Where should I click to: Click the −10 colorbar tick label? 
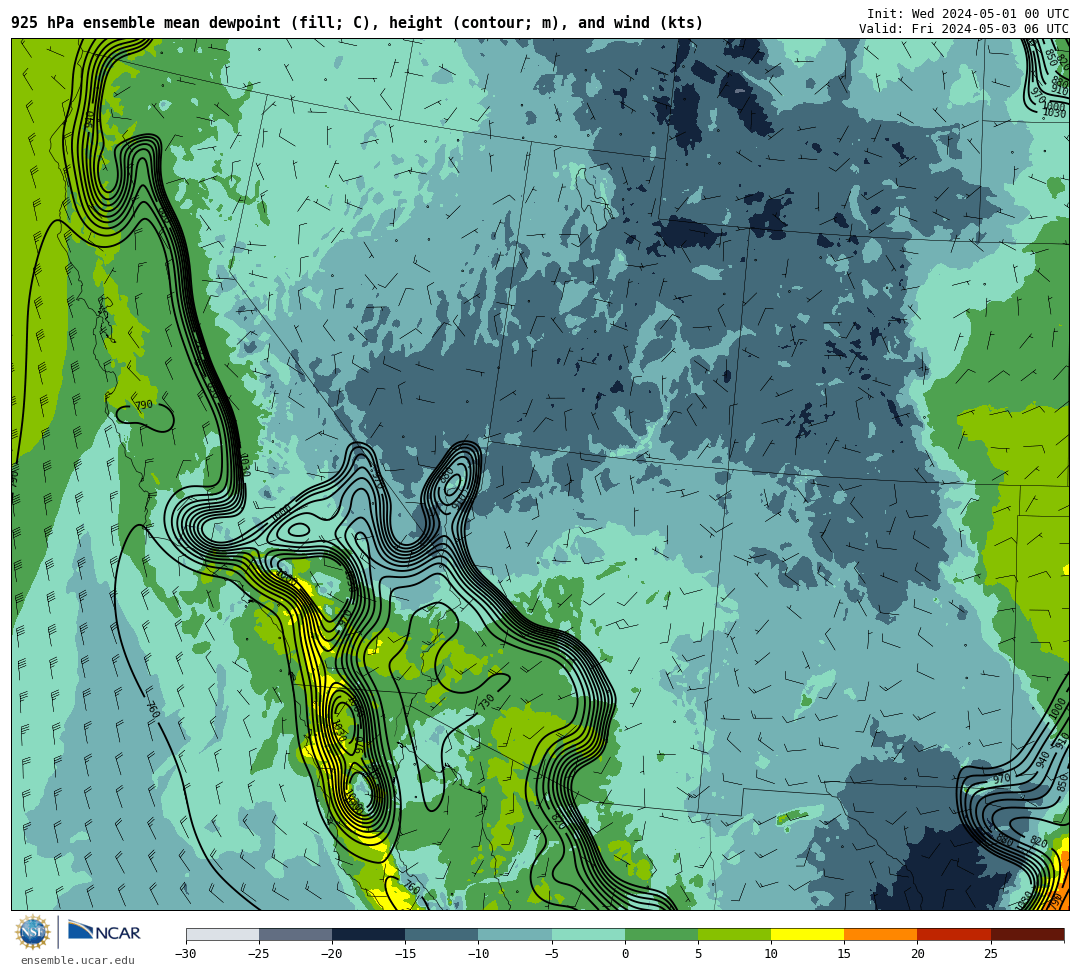pos(478,954)
